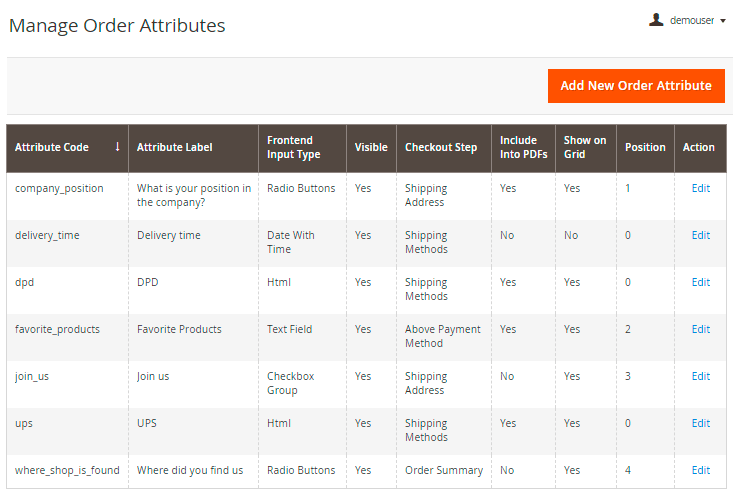
Task: Edit the favorite_products attribute
Action: pos(701,329)
